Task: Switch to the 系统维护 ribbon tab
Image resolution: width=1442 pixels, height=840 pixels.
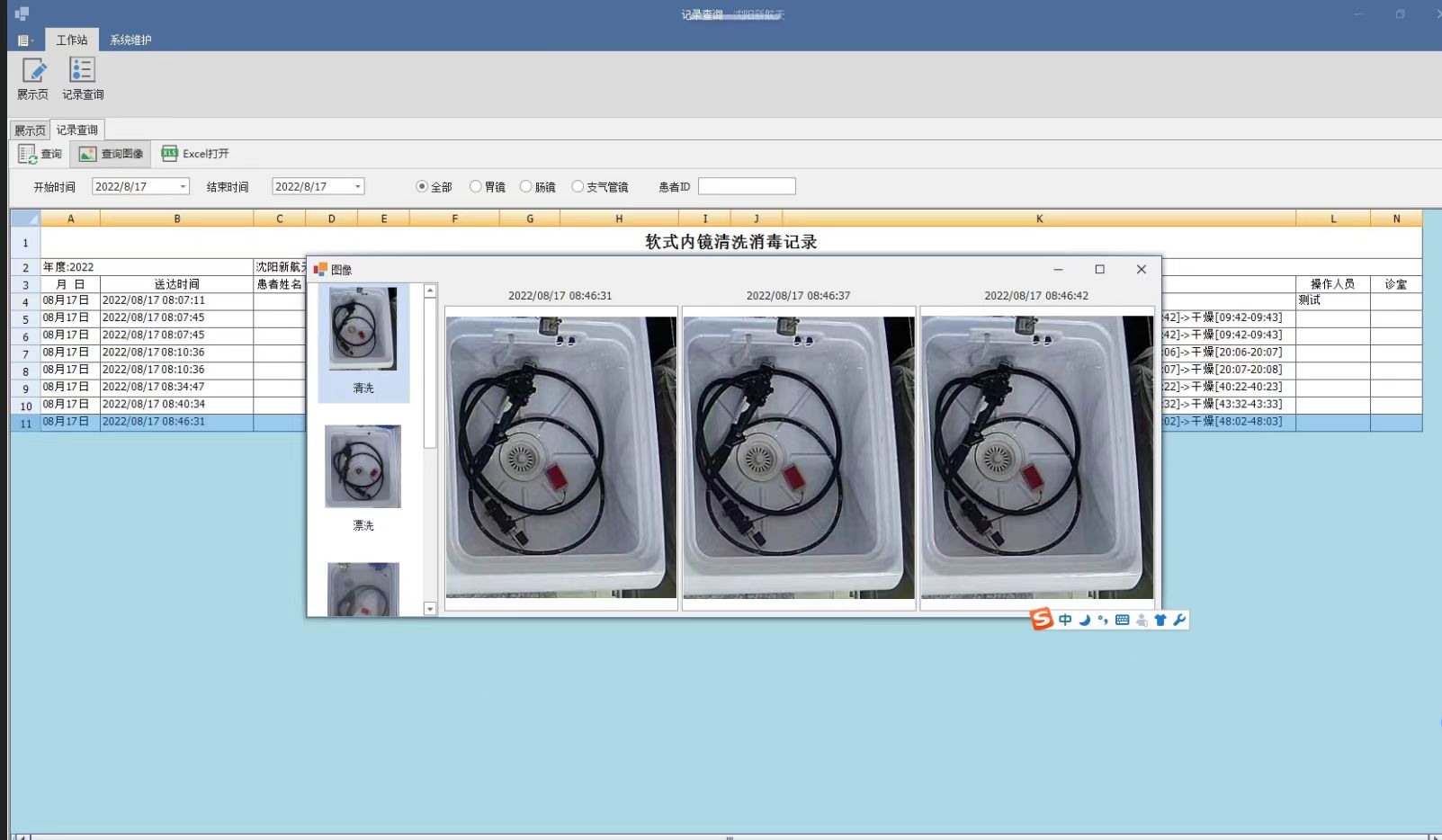Action: (x=130, y=40)
